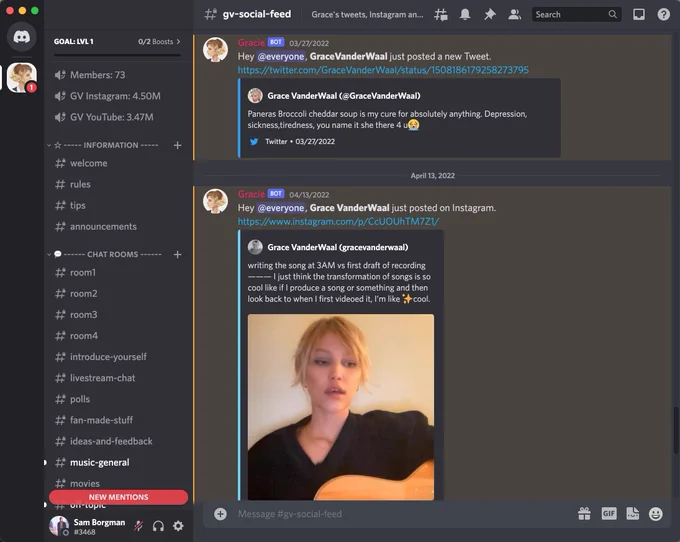Open threads icon in channel header
The image size is (680, 542).
click(441, 14)
